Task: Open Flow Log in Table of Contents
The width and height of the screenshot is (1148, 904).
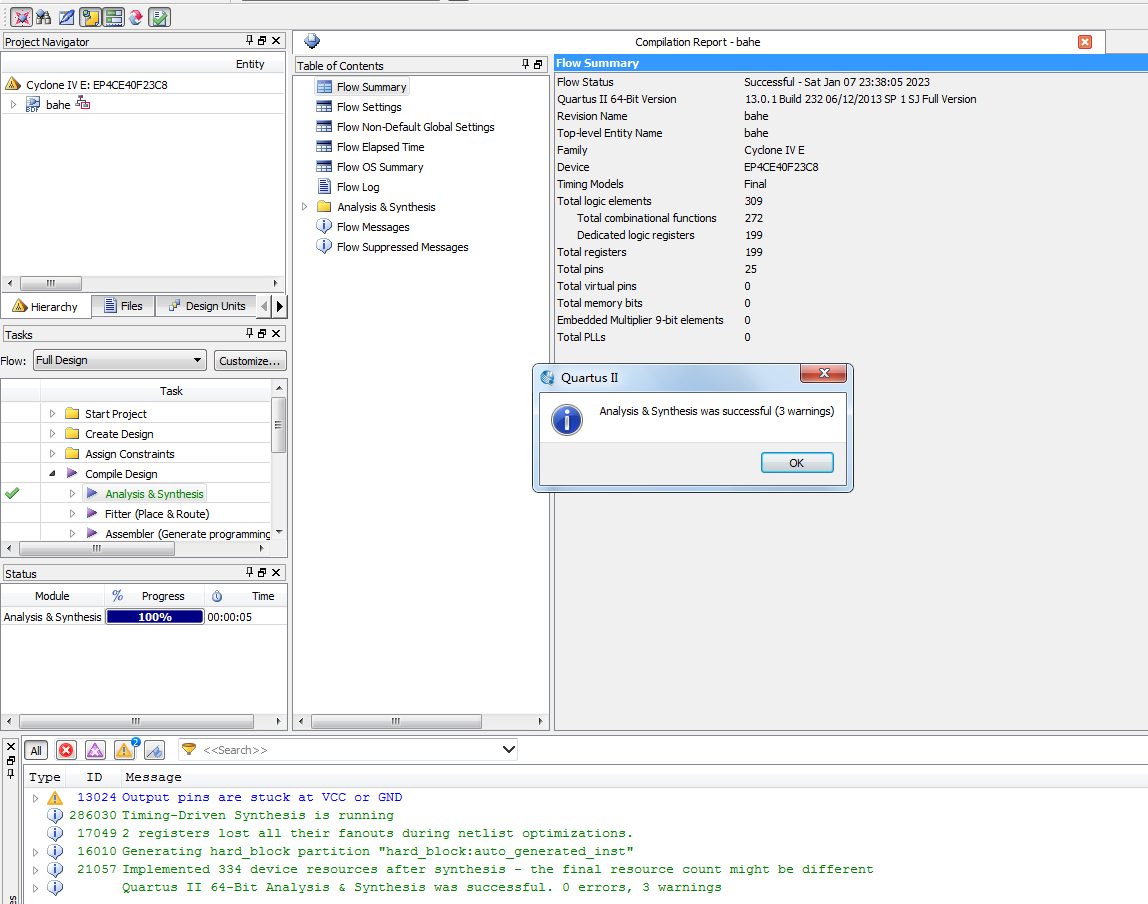Action: pos(357,187)
